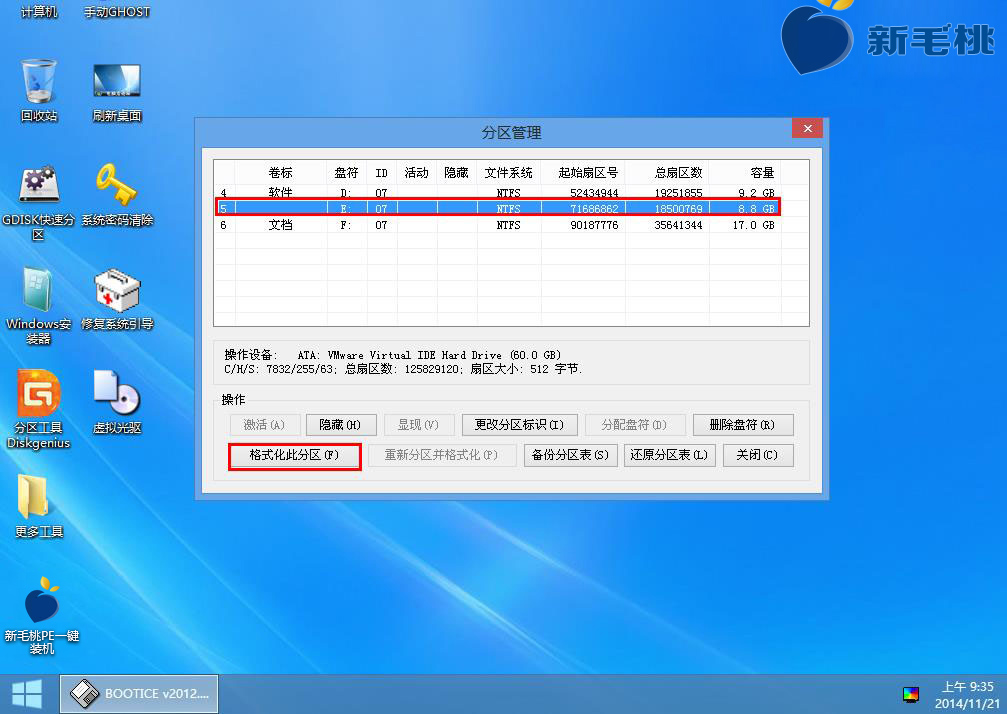The image size is (1007, 714).
Task: Click the 激活(A) button
Action: click(264, 424)
